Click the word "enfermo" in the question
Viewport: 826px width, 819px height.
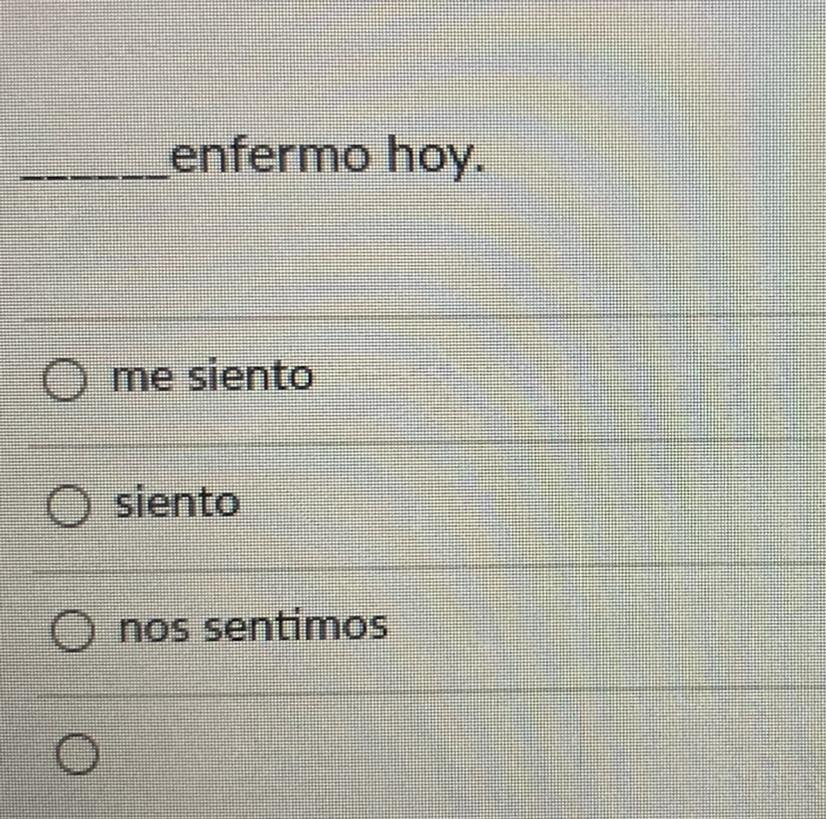(270, 155)
